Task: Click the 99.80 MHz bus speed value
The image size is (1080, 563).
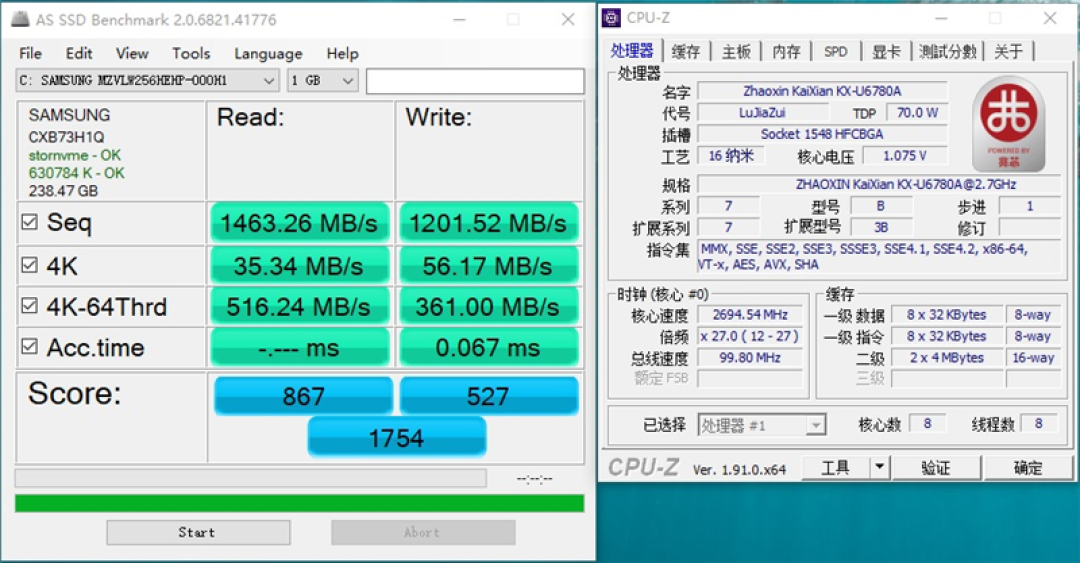Action: pos(750,357)
